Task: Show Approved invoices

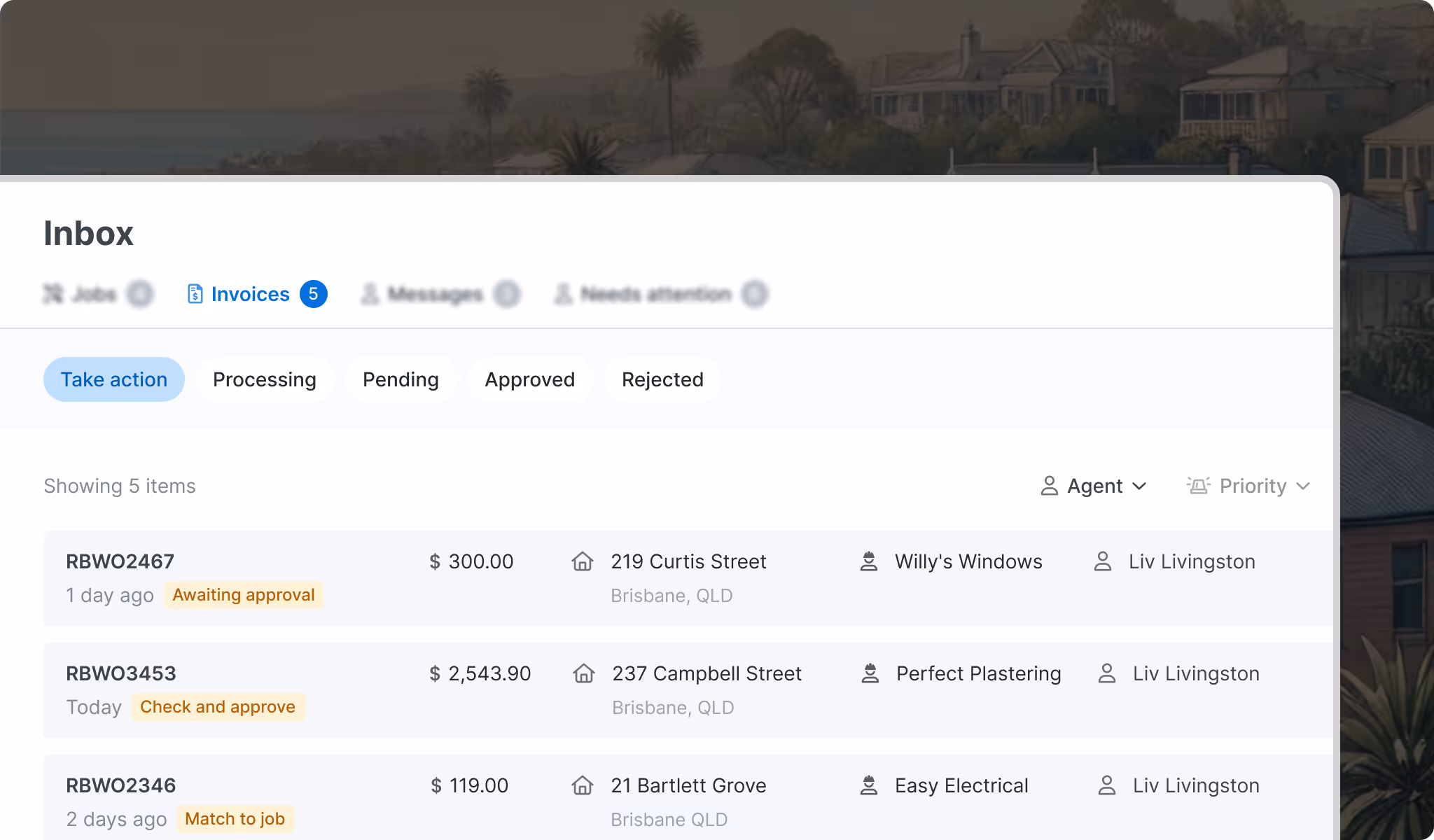Action: click(x=529, y=379)
